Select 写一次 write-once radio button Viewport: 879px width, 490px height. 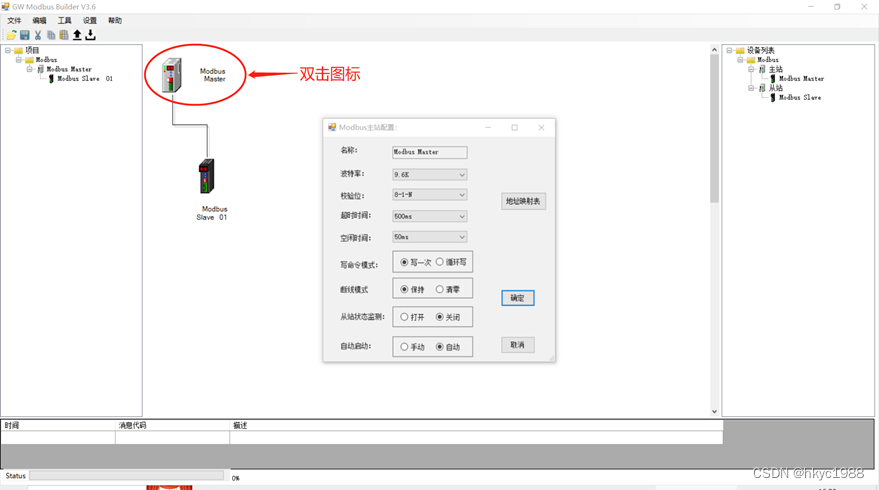[404, 262]
